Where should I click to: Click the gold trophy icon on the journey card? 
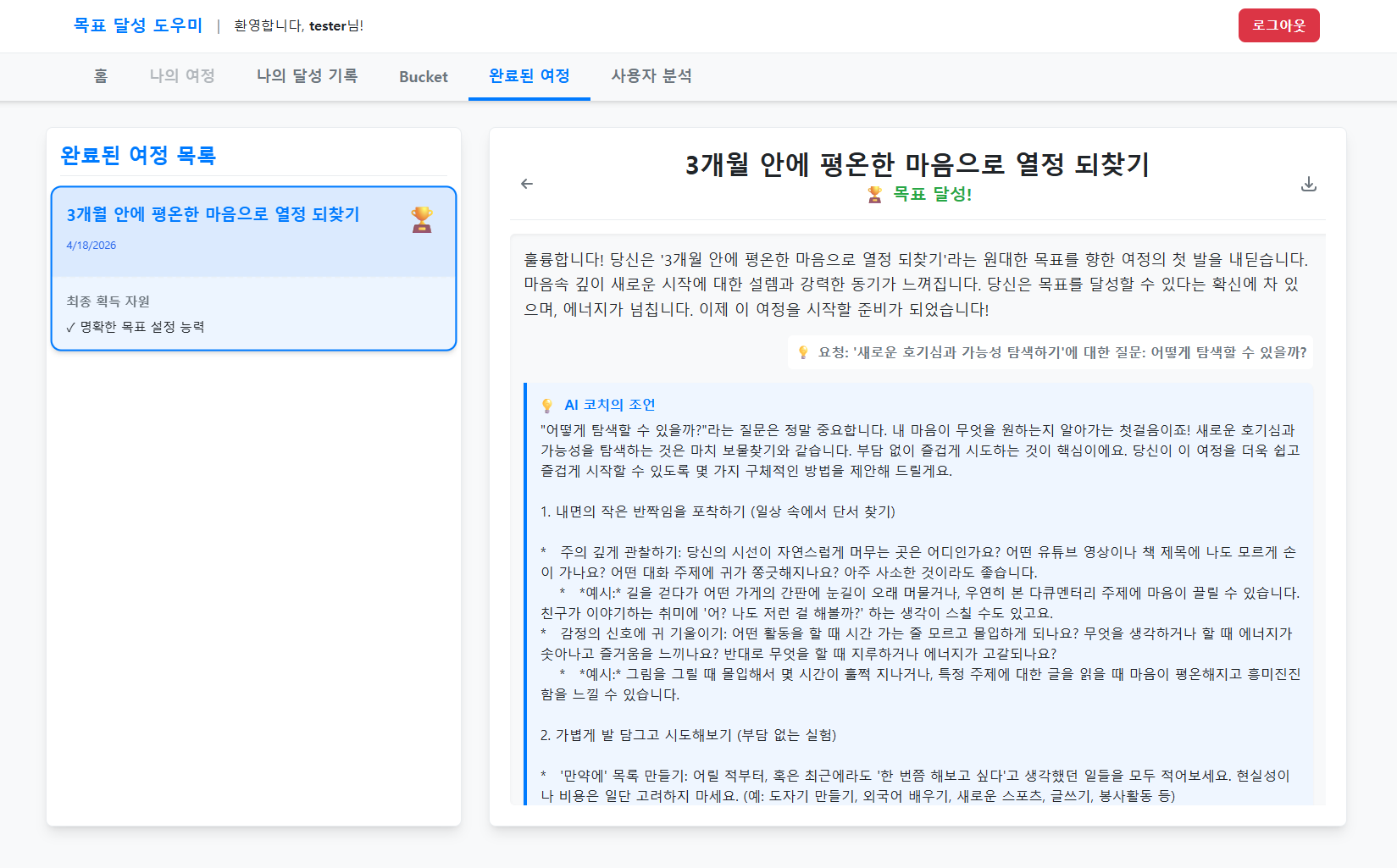422,219
